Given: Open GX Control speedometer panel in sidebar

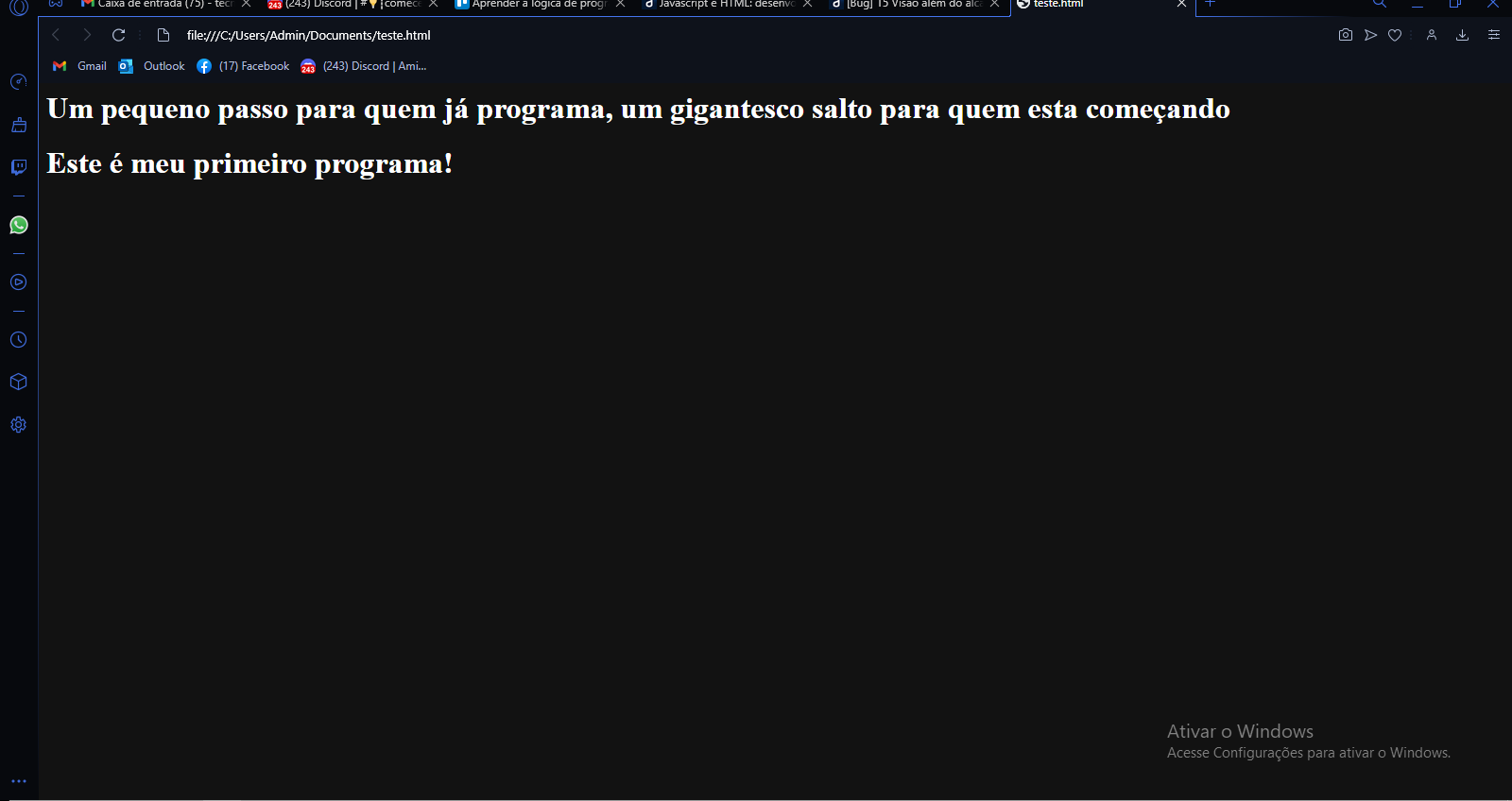Looking at the screenshot, I should pos(18,82).
